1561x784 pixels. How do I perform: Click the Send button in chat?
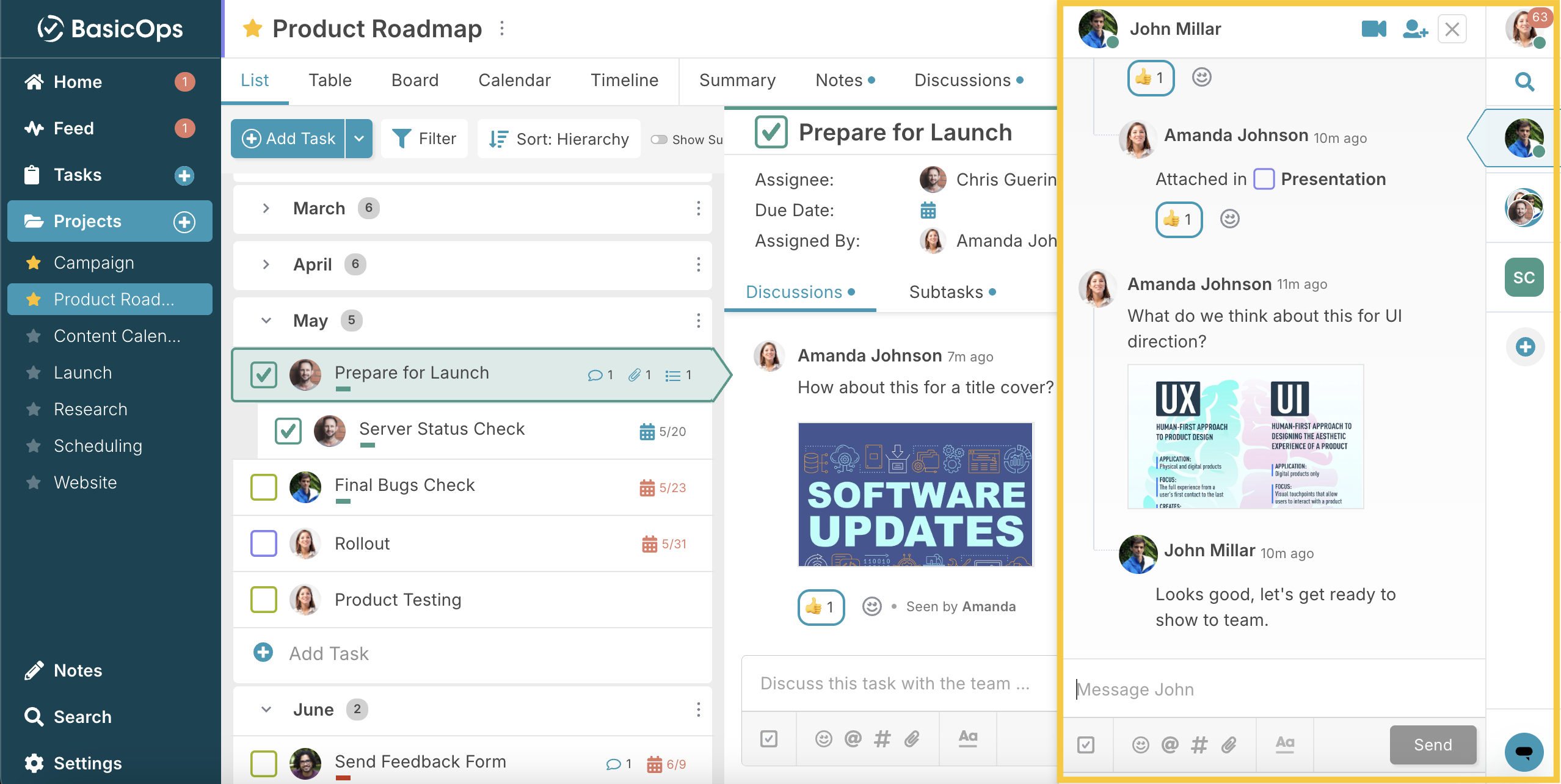point(1433,744)
